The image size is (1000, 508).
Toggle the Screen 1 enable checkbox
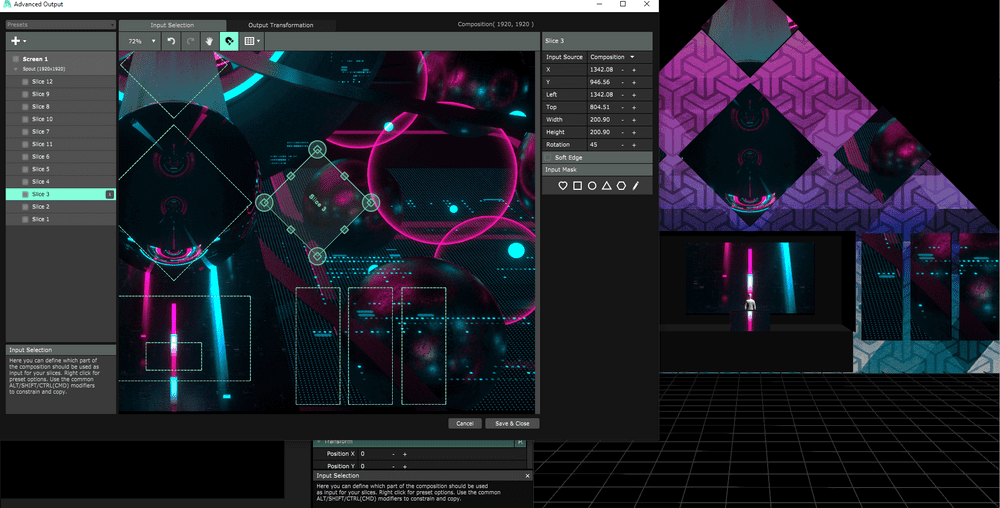16,59
